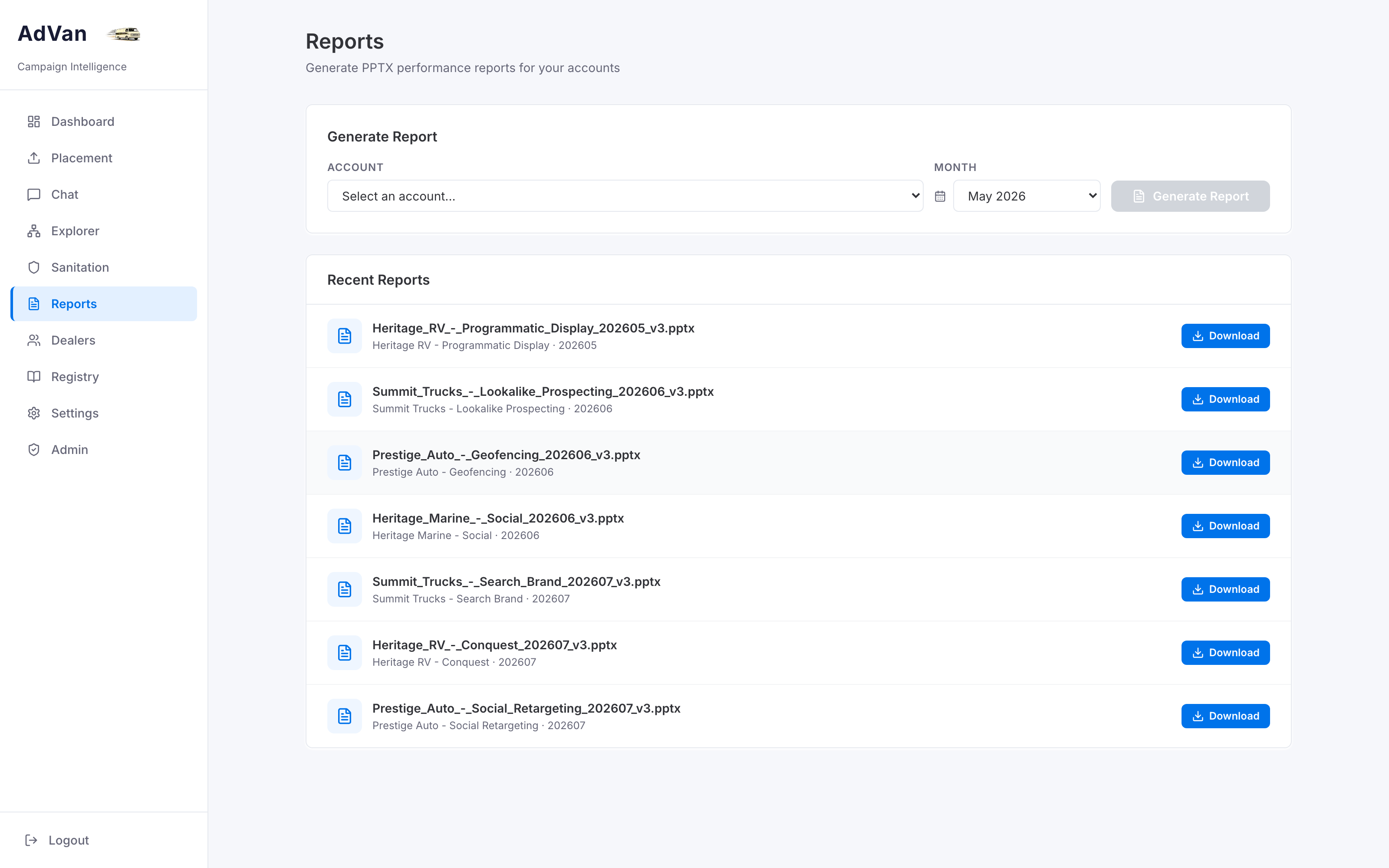Click the Recent Reports heading
1389x868 pixels.
(378, 280)
